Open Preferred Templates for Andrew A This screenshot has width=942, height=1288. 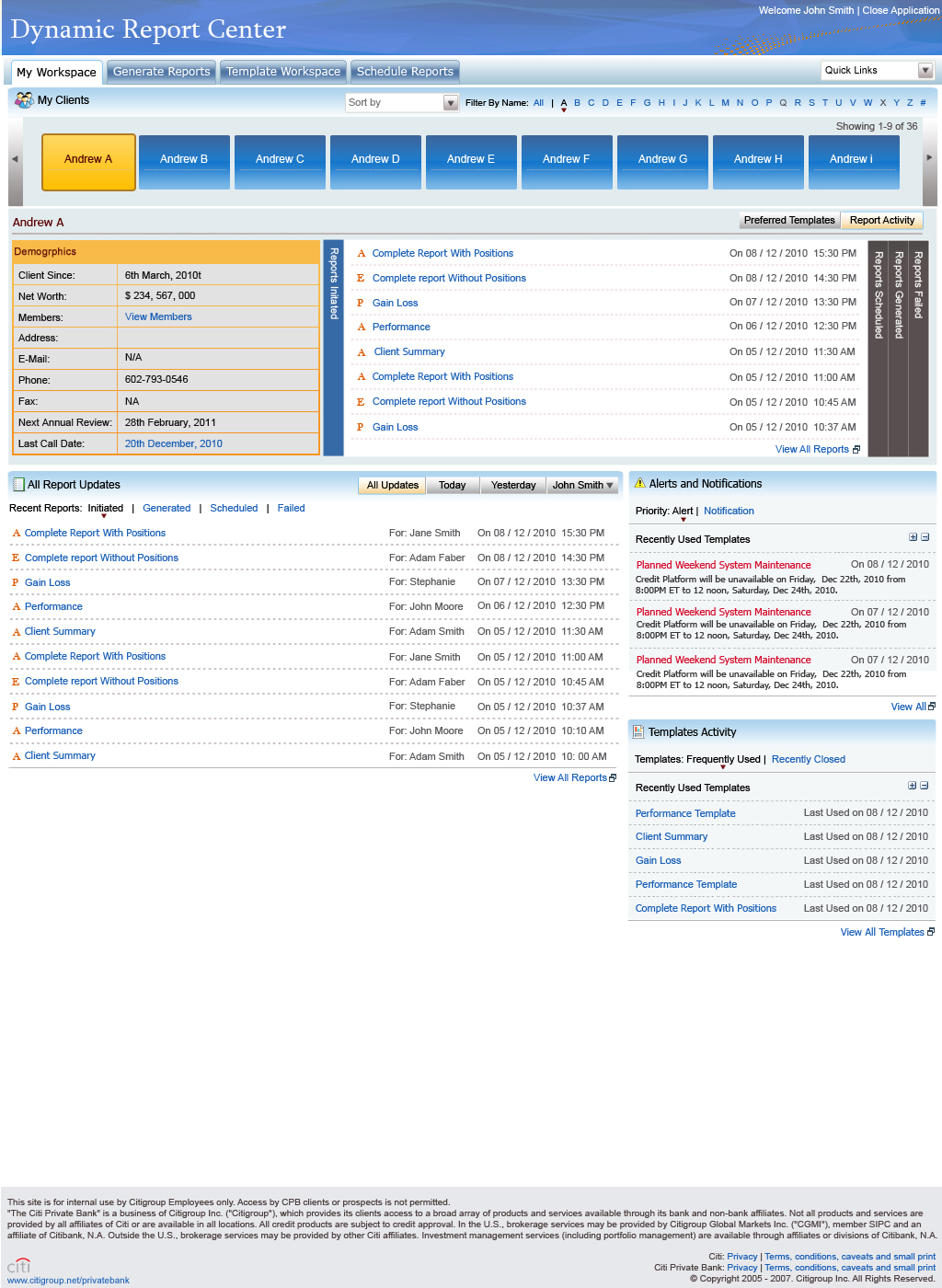[788, 220]
